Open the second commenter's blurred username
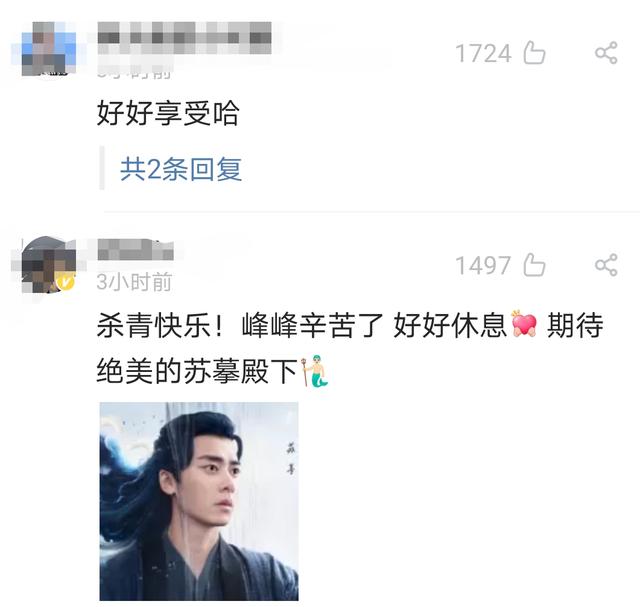 [136, 249]
